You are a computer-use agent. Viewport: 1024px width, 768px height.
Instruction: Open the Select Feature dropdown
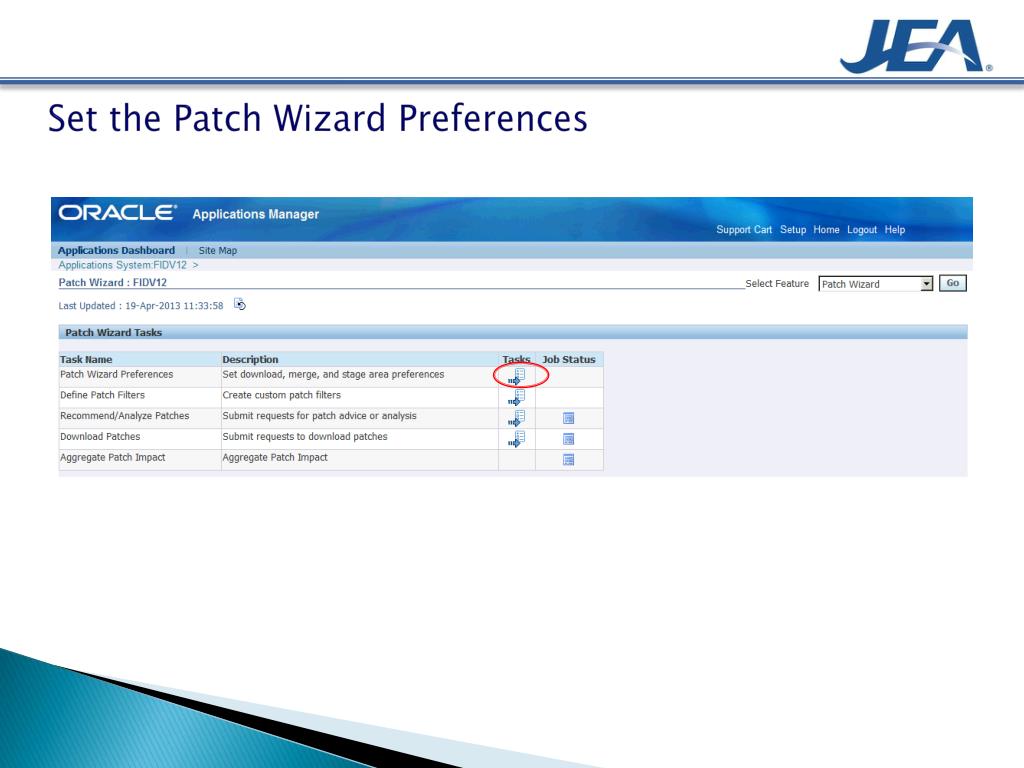coord(876,284)
